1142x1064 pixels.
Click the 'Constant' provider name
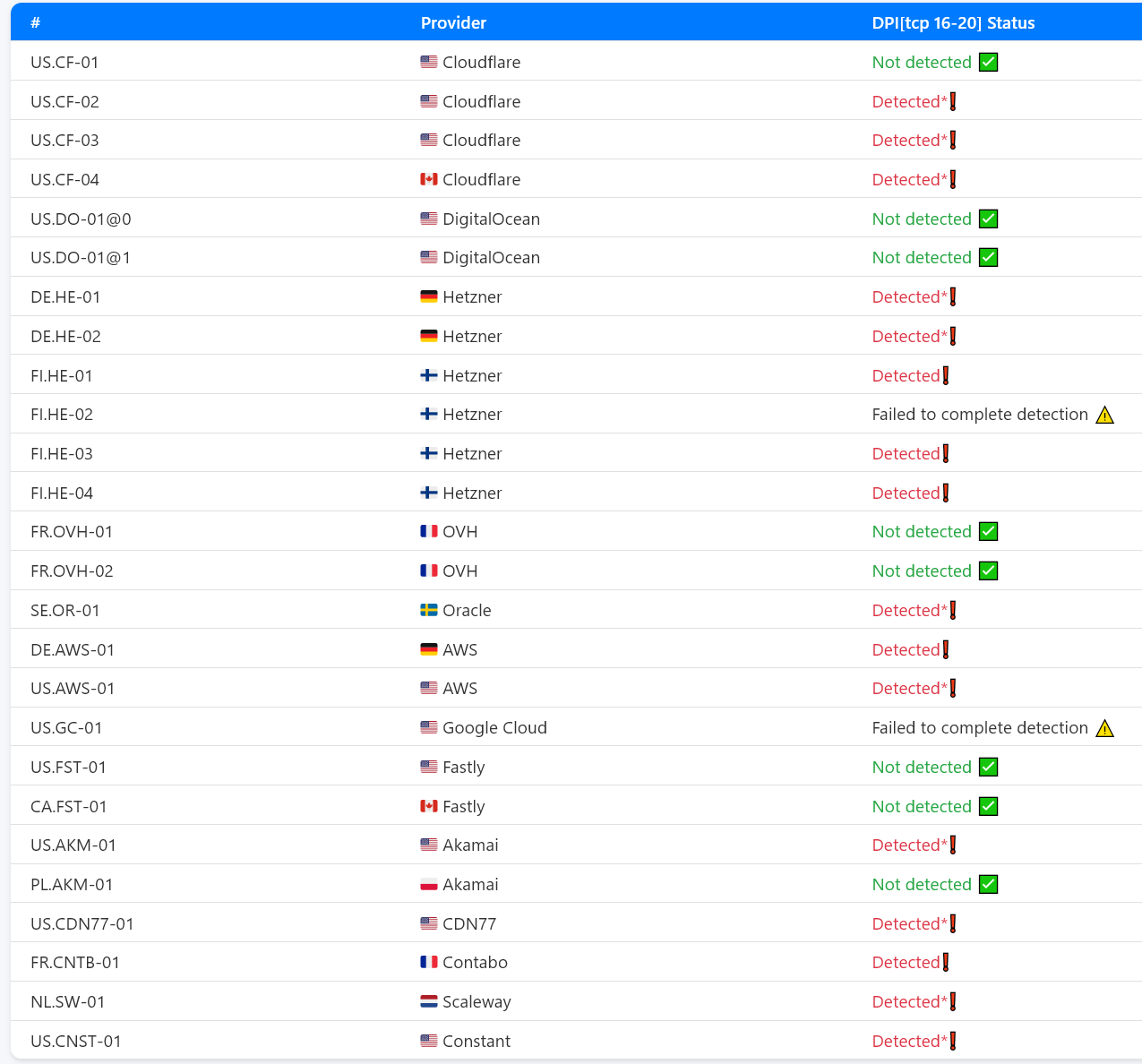coord(477,1041)
